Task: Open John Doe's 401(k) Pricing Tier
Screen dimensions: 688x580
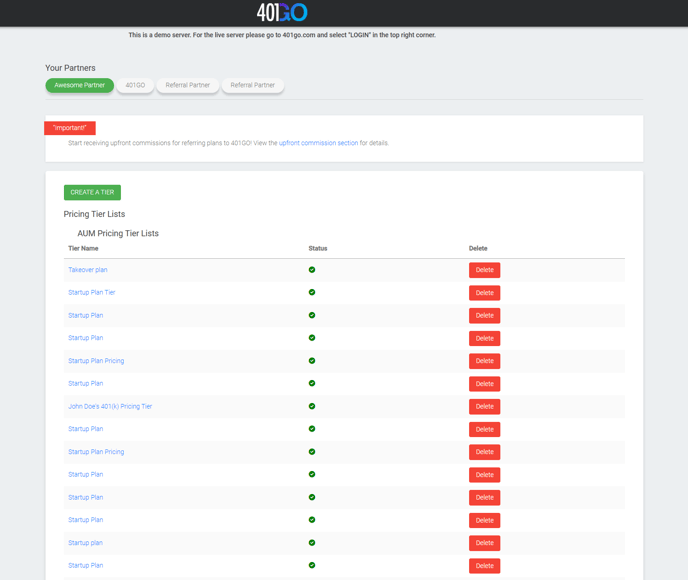Action: 110,407
